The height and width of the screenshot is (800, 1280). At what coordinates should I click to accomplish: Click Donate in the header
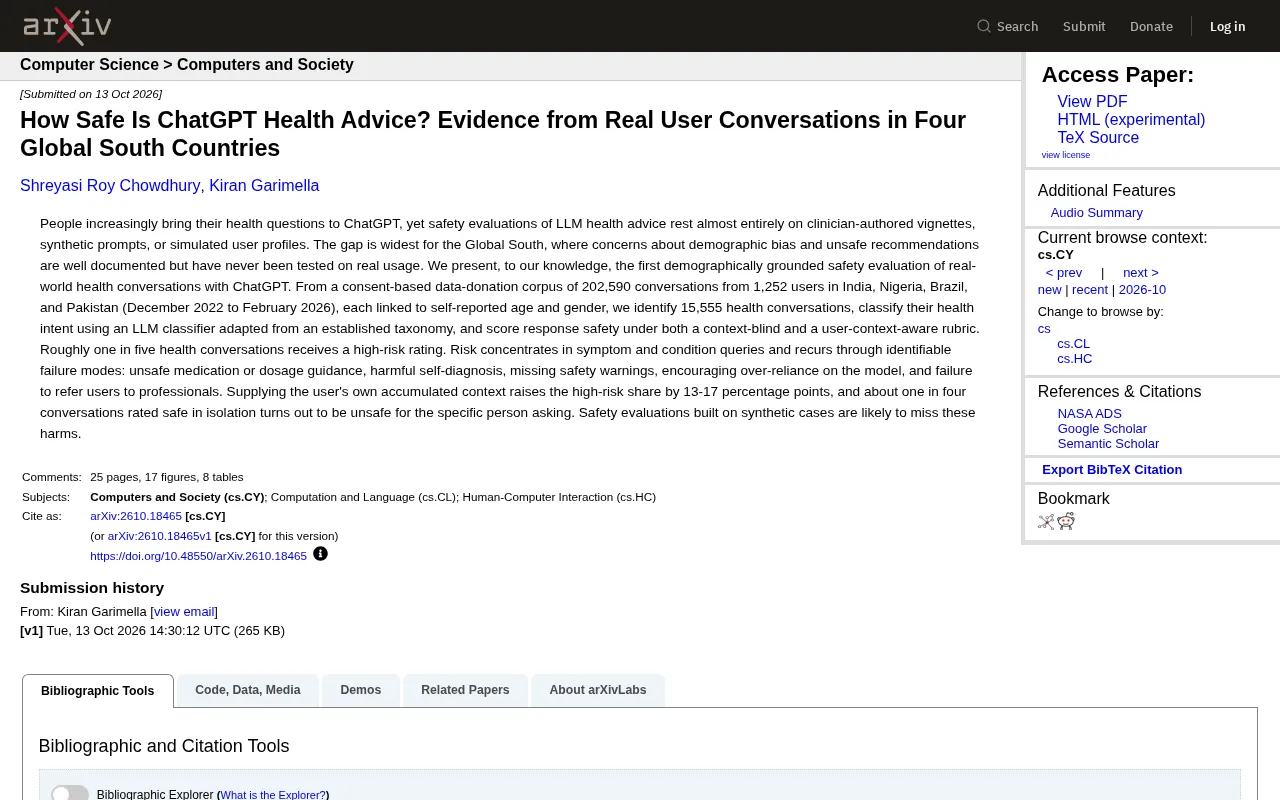[1151, 26]
